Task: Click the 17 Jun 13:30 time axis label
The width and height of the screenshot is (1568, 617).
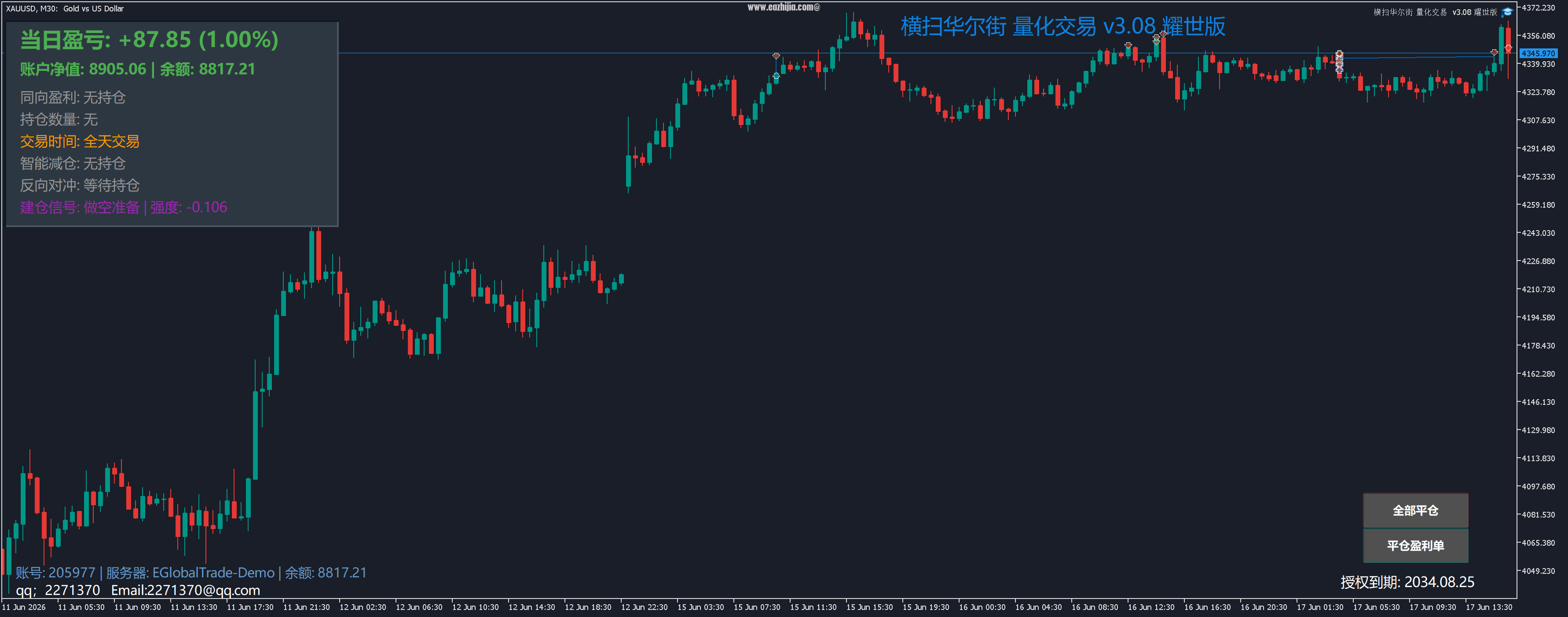Action: [1489, 607]
